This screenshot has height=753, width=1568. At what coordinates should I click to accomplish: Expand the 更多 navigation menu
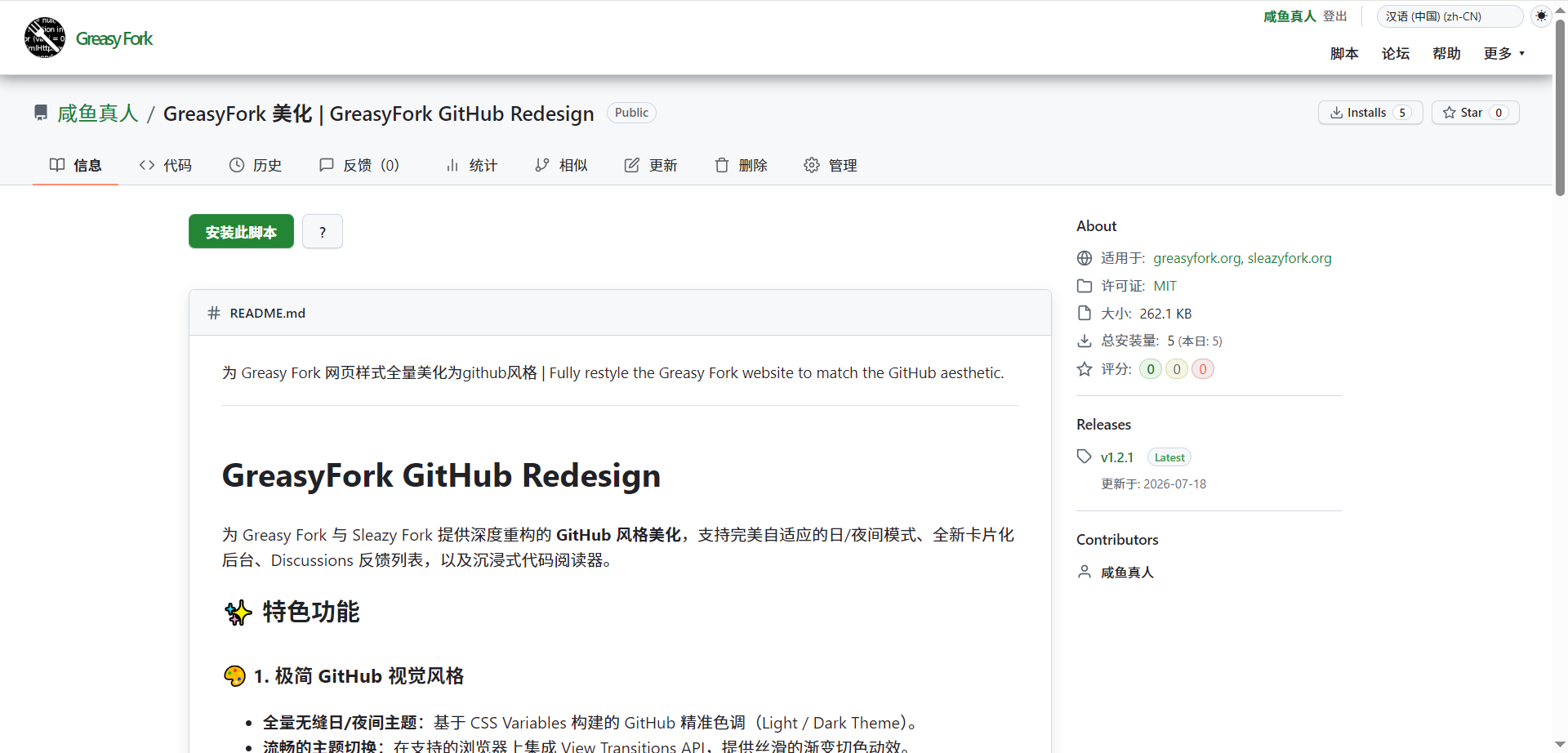1504,53
